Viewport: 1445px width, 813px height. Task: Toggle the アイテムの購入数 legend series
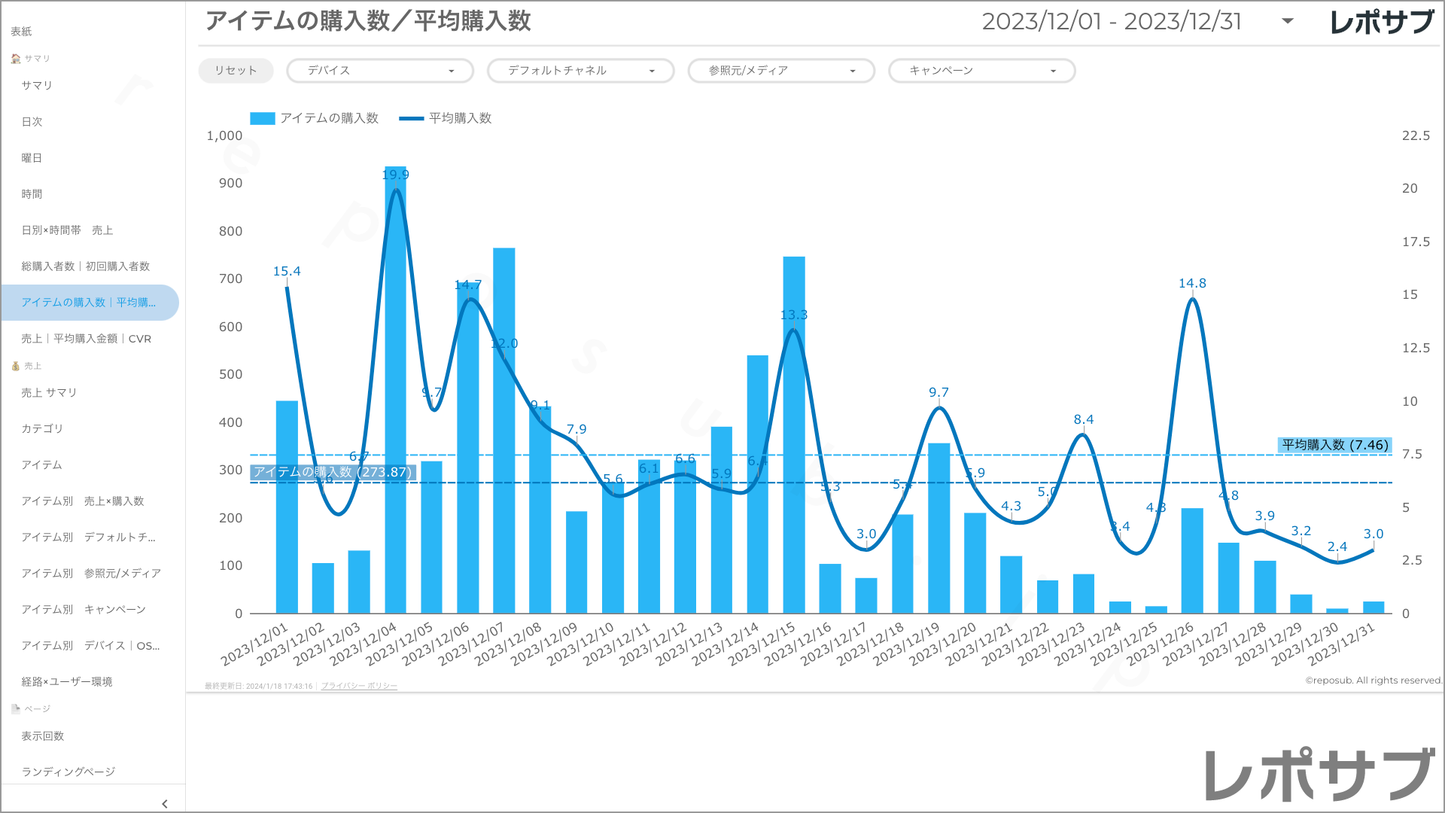click(x=315, y=118)
